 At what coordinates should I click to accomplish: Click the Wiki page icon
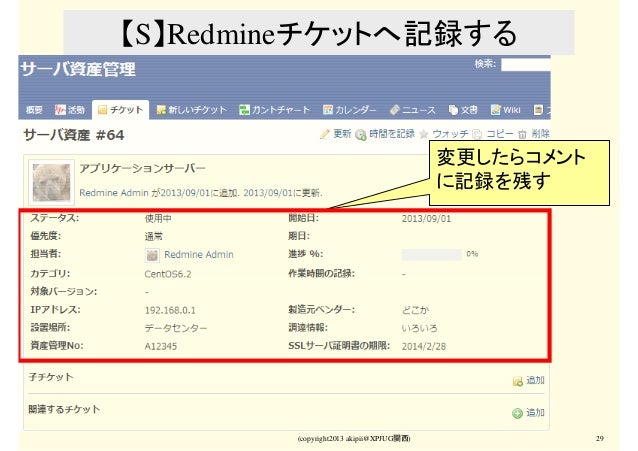pyautogui.click(x=496, y=110)
